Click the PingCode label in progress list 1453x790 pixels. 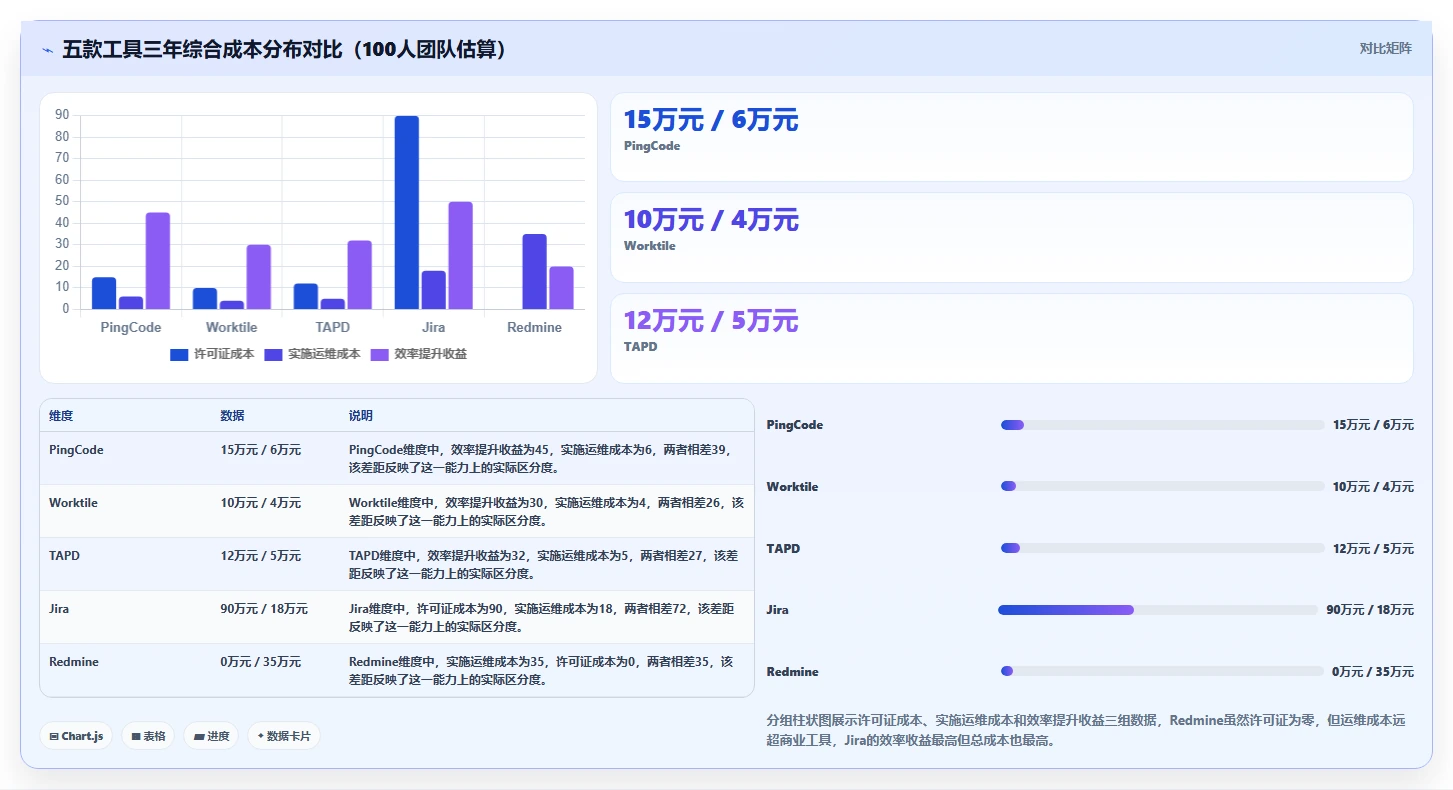(795, 425)
